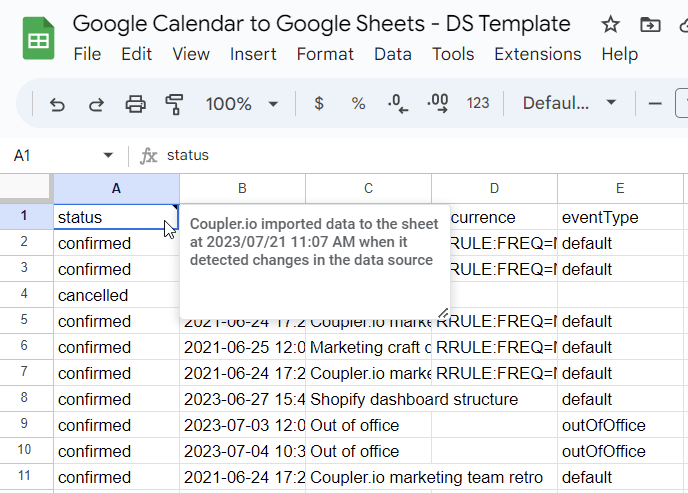The image size is (688, 493).
Task: Open the Default font dropdown
Action: (569, 104)
